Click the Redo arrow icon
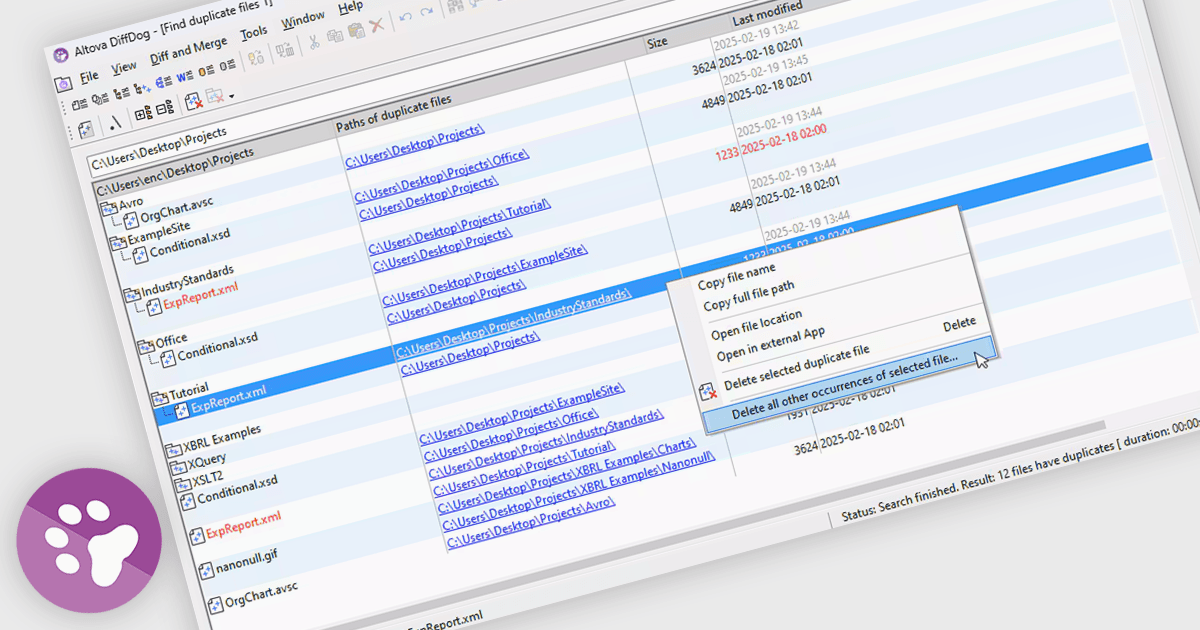The image size is (1200, 630). (427, 13)
